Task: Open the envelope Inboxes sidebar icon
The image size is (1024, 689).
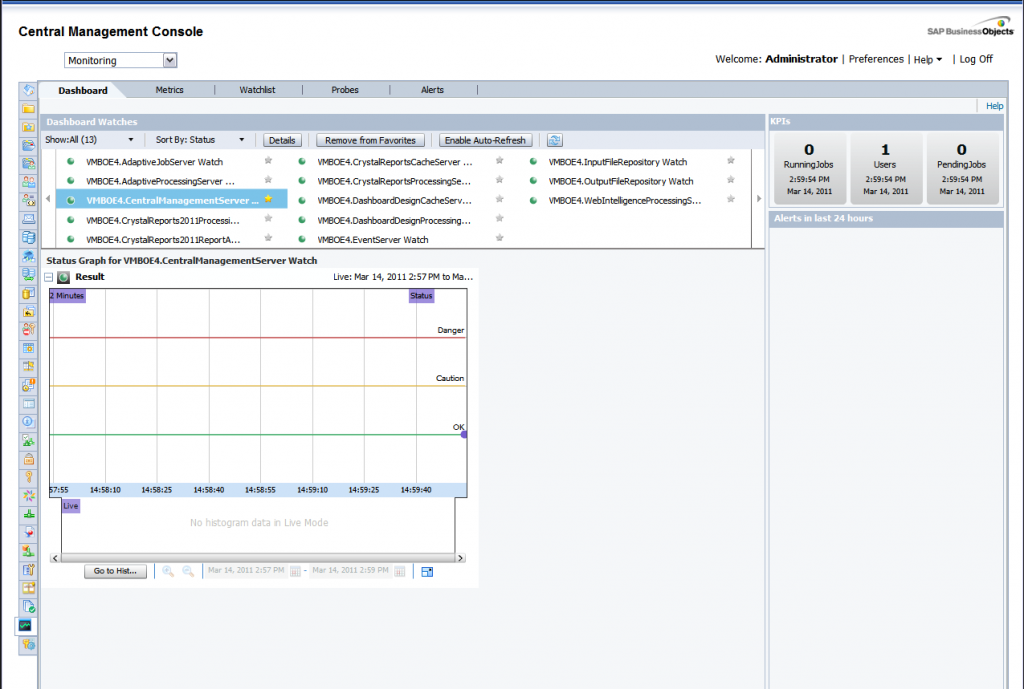Action: click(28, 219)
